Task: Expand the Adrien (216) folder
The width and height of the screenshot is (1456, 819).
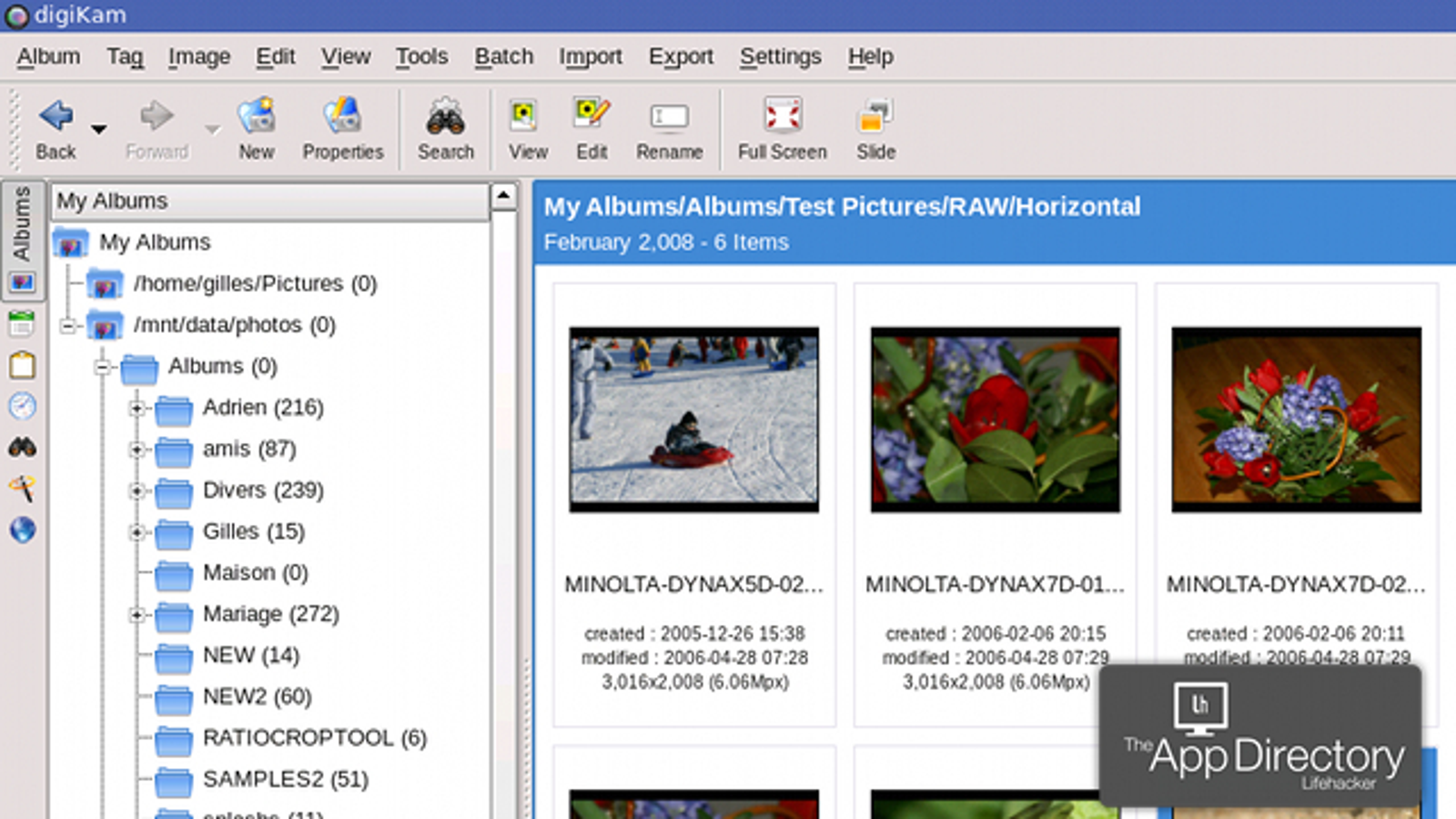Action: tap(136, 409)
